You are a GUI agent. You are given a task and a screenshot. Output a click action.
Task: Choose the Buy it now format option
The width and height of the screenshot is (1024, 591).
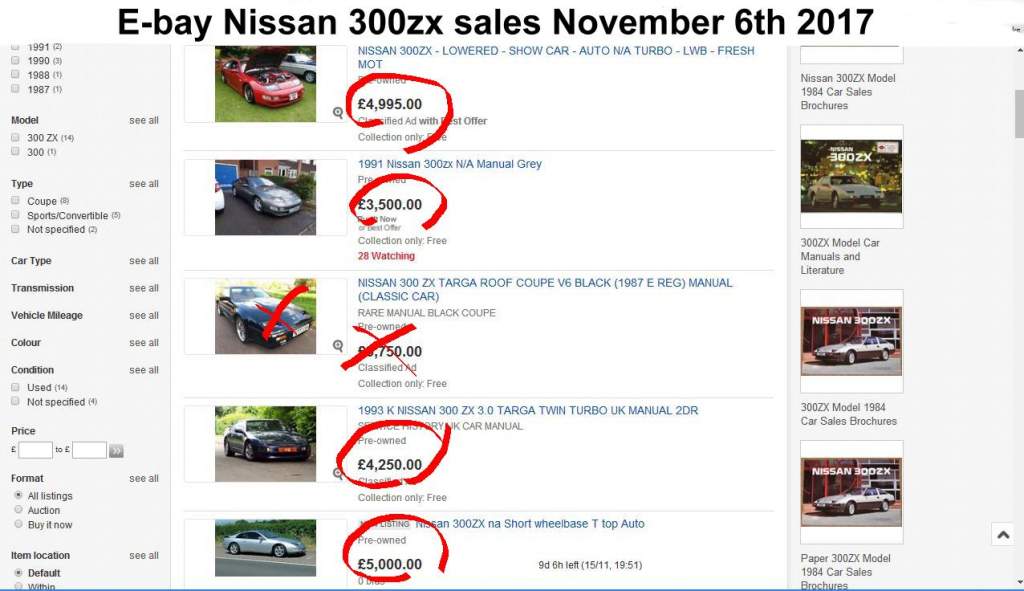pos(17,524)
